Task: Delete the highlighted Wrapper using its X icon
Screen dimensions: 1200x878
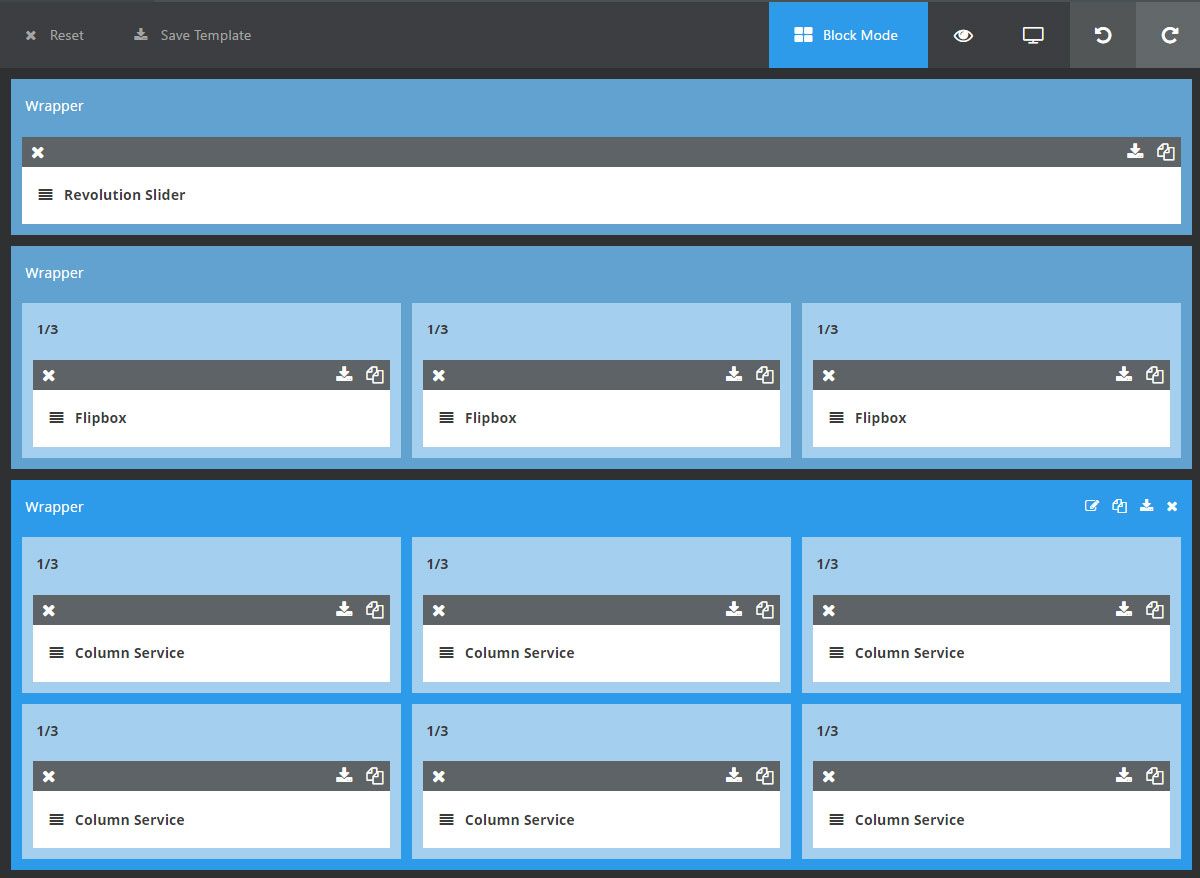Action: [x=1172, y=506]
